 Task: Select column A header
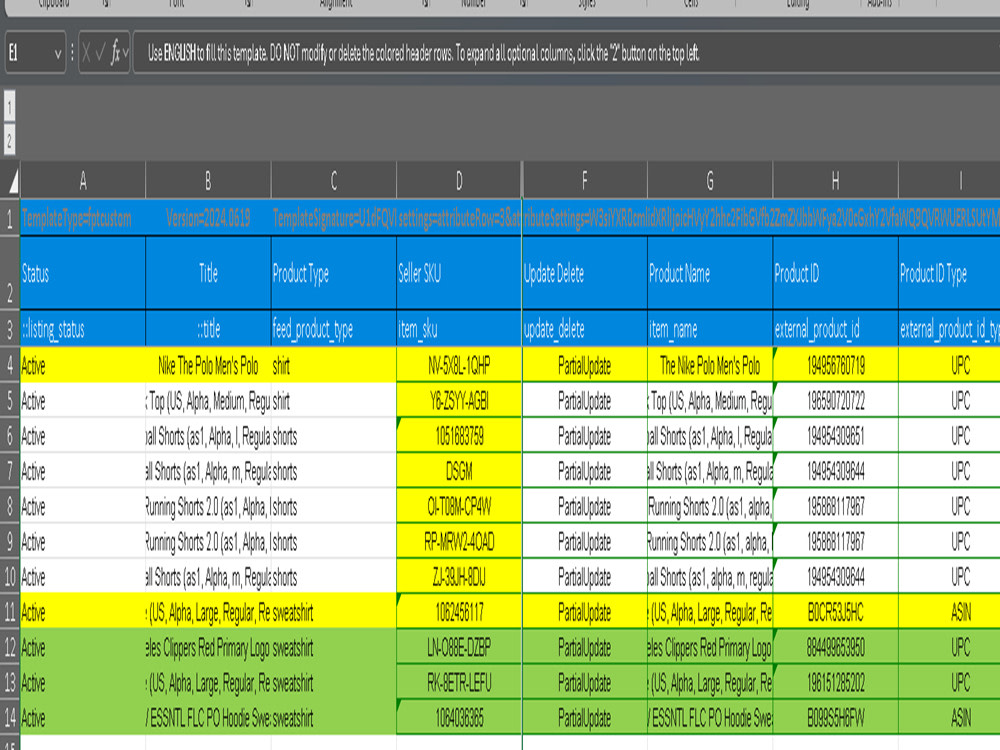[83, 180]
